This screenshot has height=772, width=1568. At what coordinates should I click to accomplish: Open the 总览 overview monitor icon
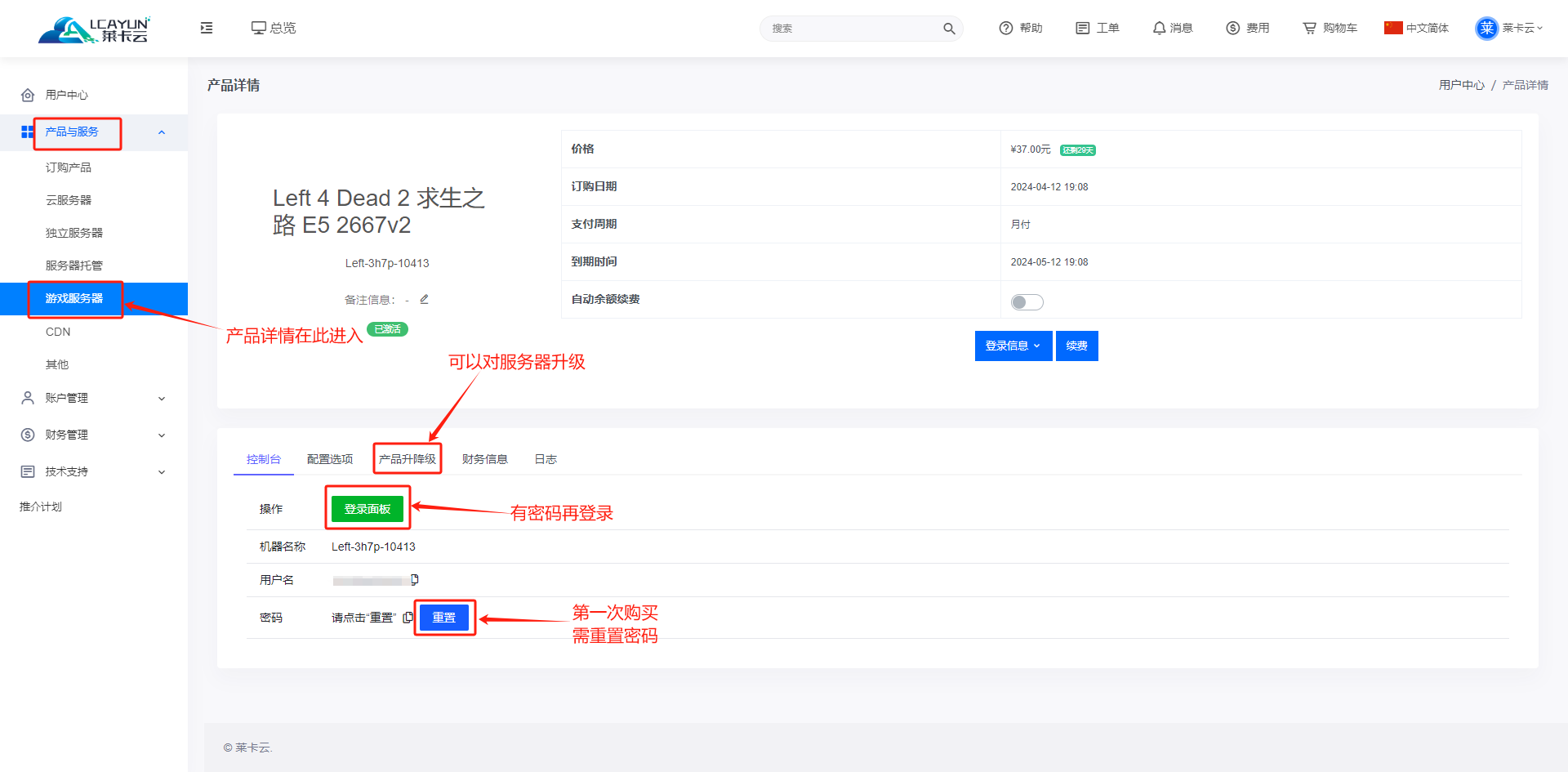pyautogui.click(x=258, y=28)
